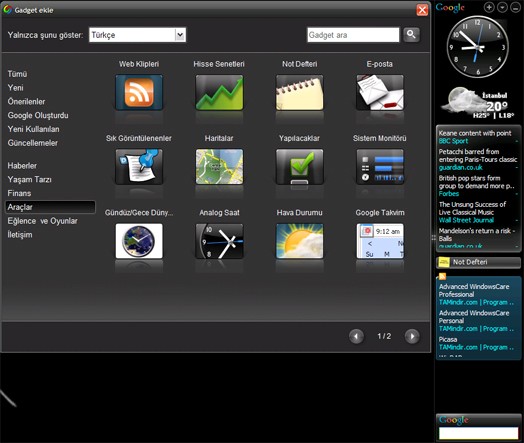524x443 pixels.
Task: Click the Google logo at sidebar top
Action: point(450,7)
